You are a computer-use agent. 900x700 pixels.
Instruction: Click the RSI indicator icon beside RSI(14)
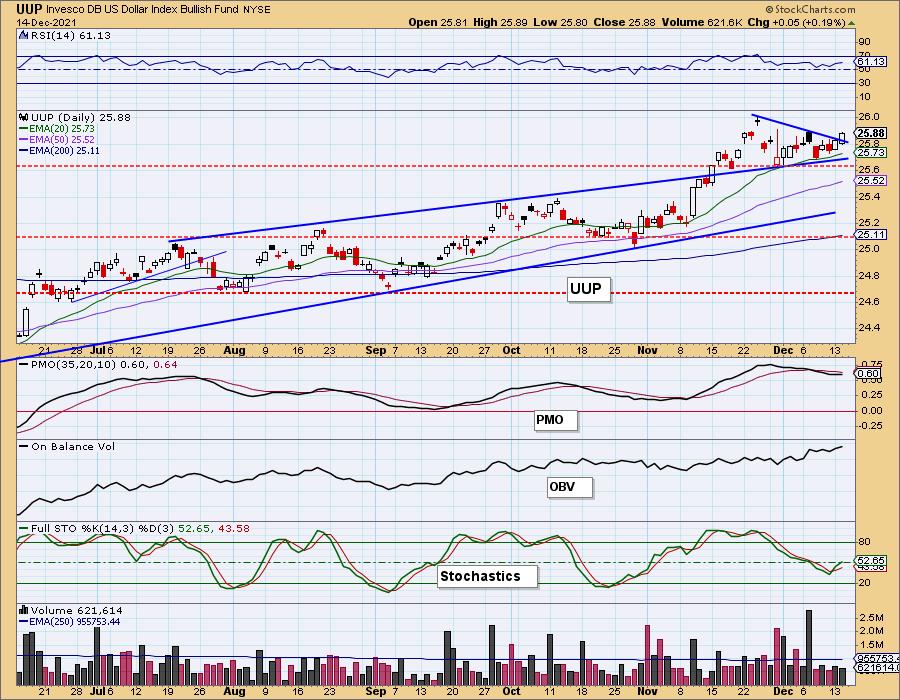(x=24, y=35)
